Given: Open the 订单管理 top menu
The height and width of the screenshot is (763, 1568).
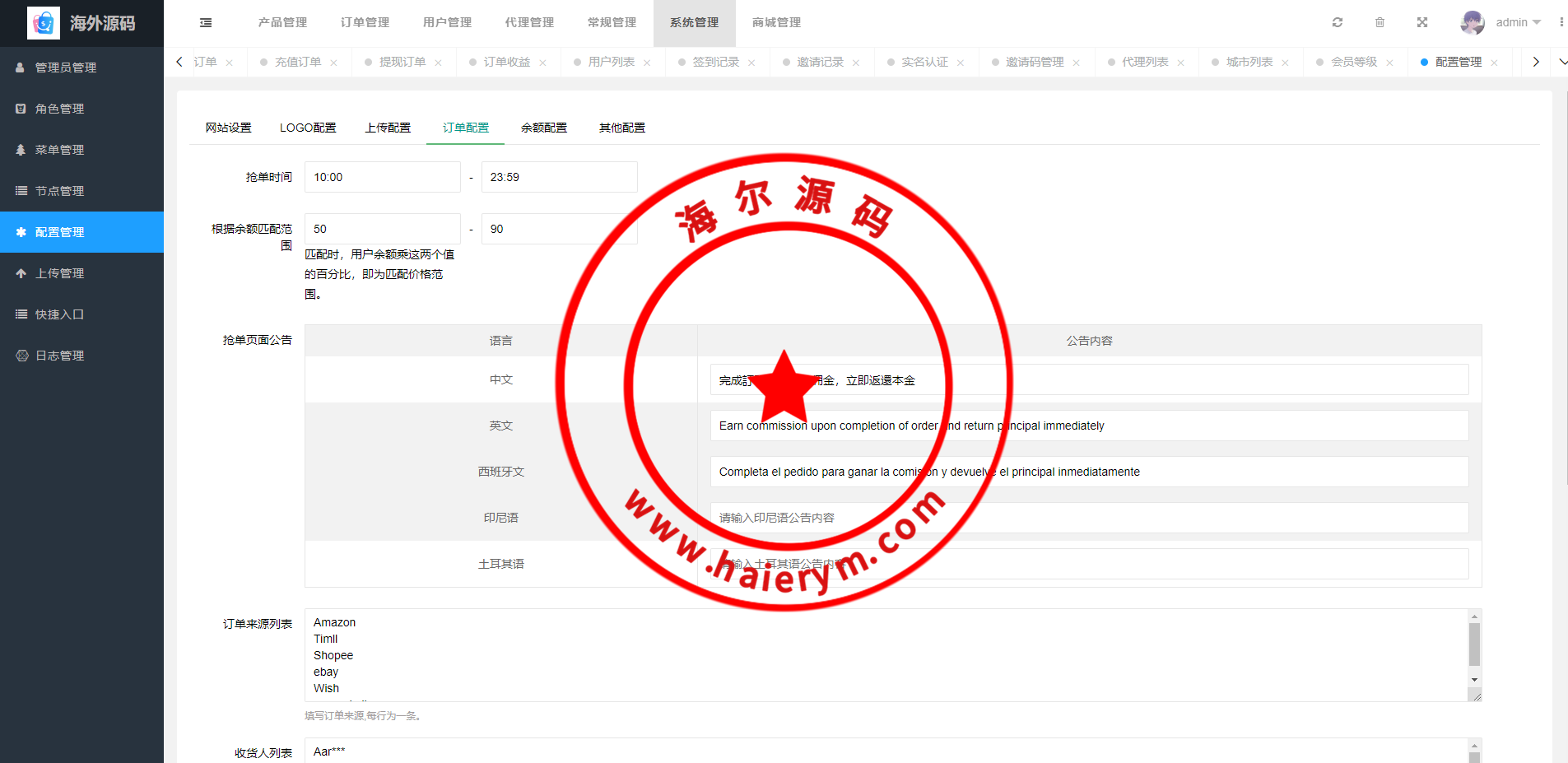Looking at the screenshot, I should tap(365, 22).
